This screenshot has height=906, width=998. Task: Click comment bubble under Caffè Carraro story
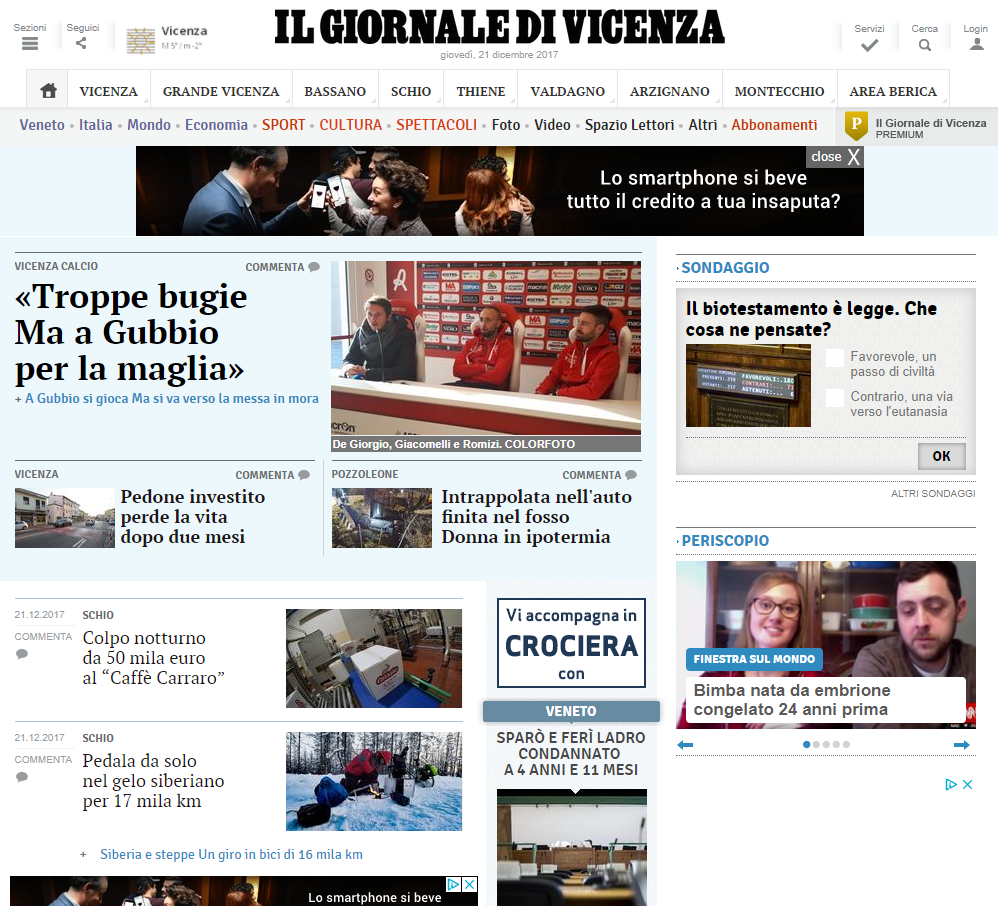[22, 654]
